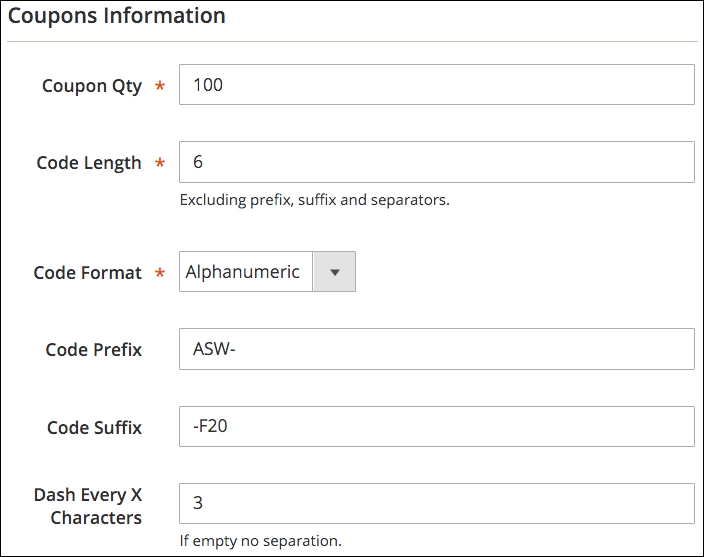This screenshot has width=704, height=557.
Task: Click the 'Excluding prefix, suffix and separators' note
Action: point(314,200)
